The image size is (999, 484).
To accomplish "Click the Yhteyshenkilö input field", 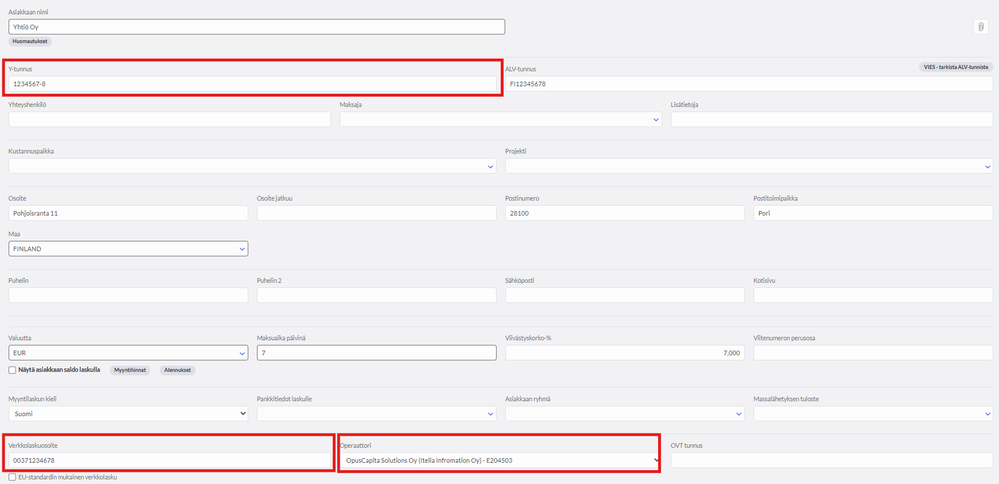I will (170, 119).
